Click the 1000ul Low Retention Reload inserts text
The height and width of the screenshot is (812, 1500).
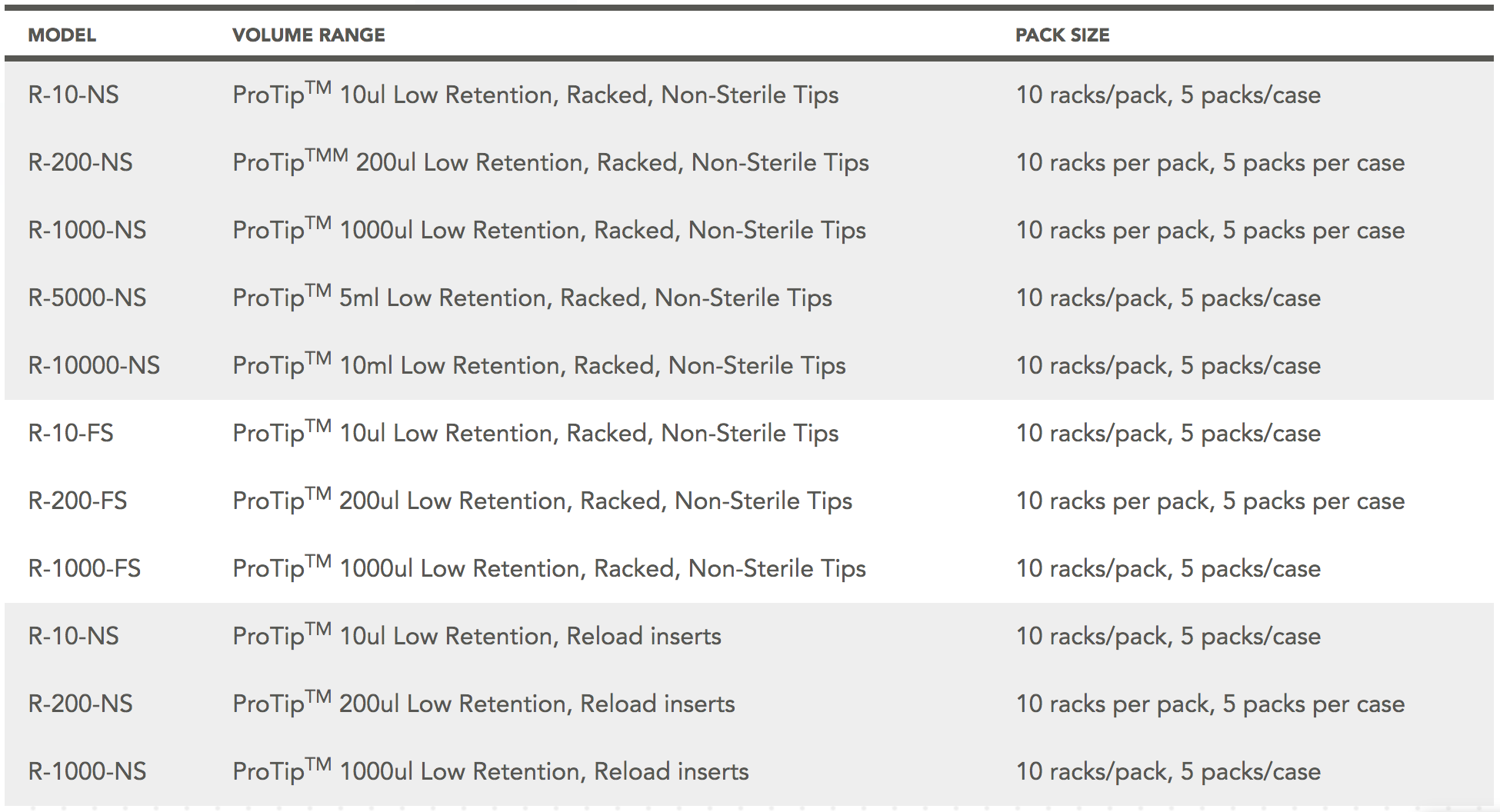pos(491,772)
